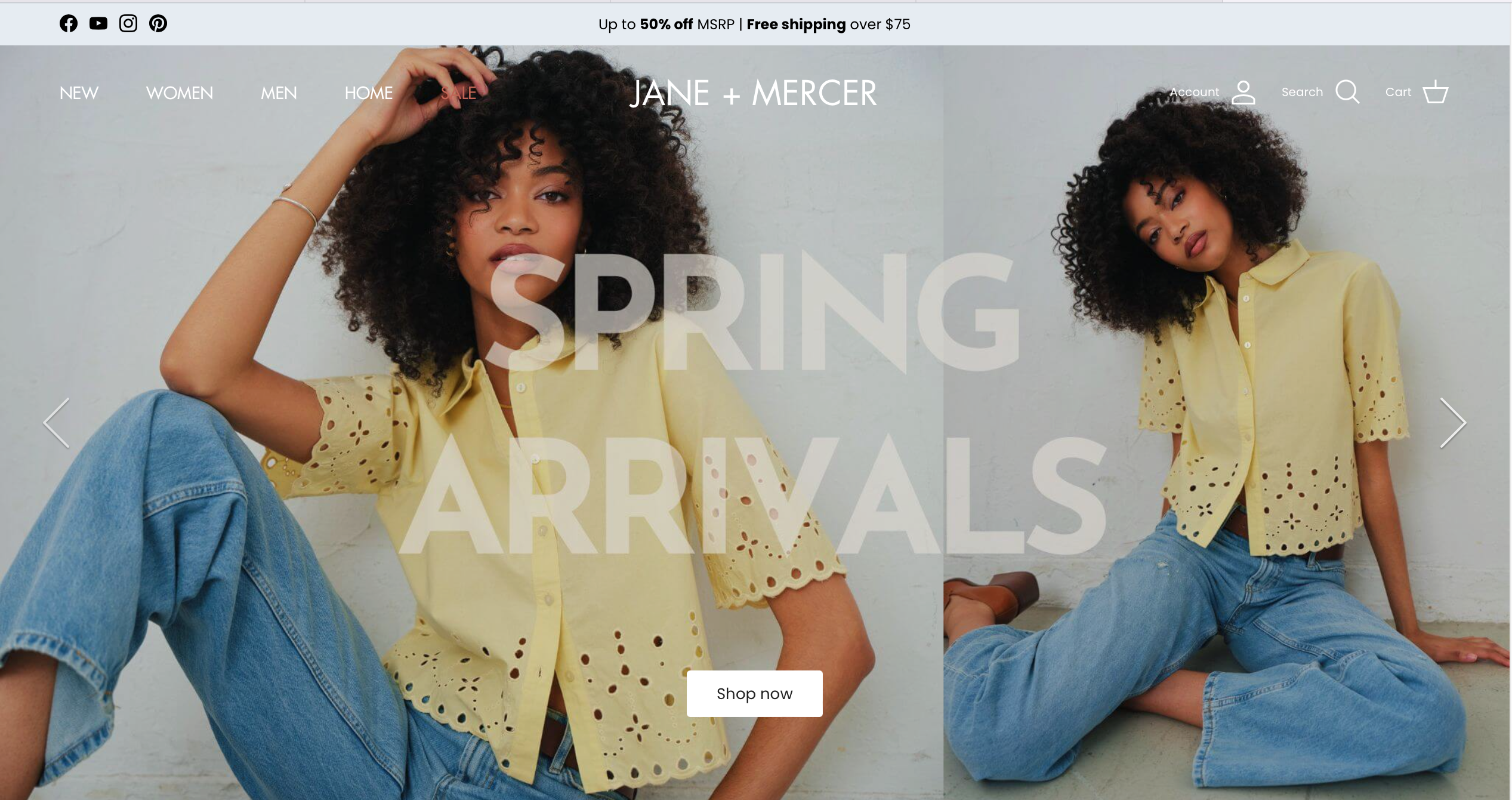The height and width of the screenshot is (800, 1512).
Task: Open the MEN menu item
Action: [279, 93]
